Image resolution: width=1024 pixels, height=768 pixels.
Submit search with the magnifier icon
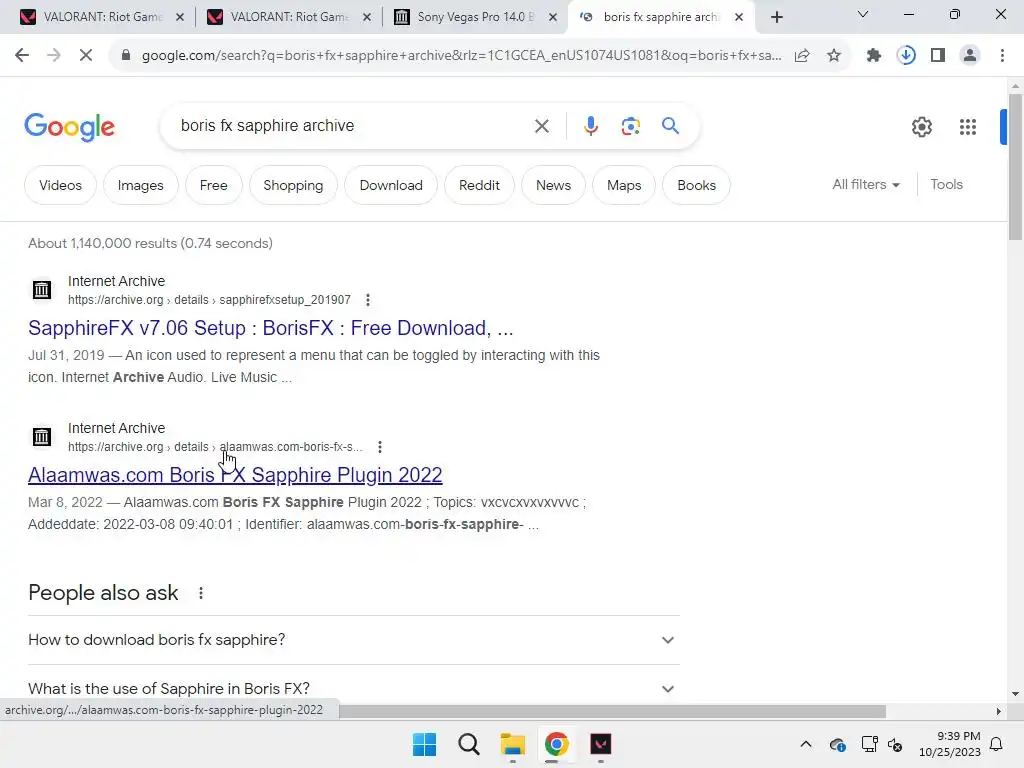click(670, 125)
